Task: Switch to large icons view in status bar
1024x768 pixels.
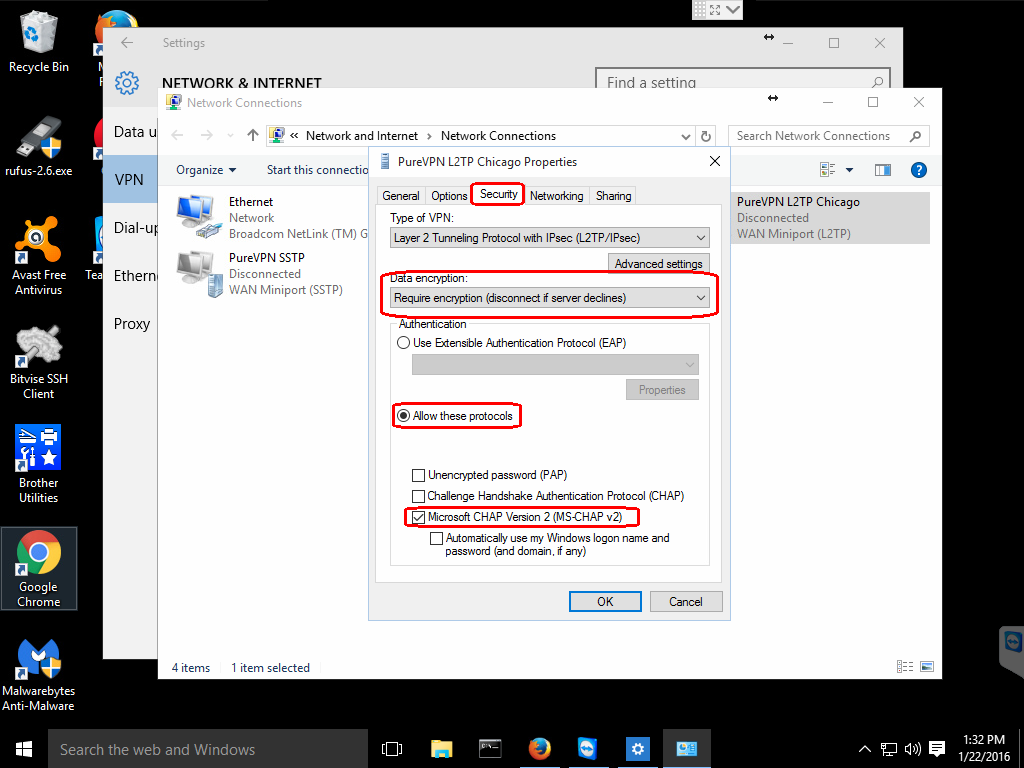Action: point(927,667)
